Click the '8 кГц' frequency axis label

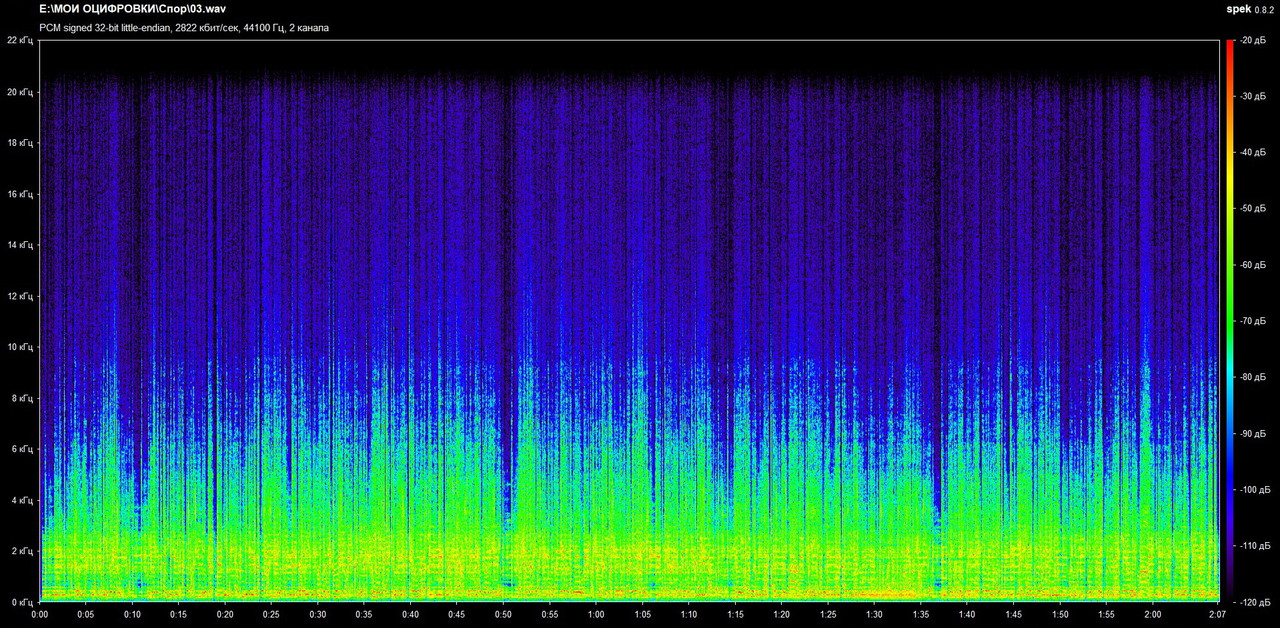22,398
